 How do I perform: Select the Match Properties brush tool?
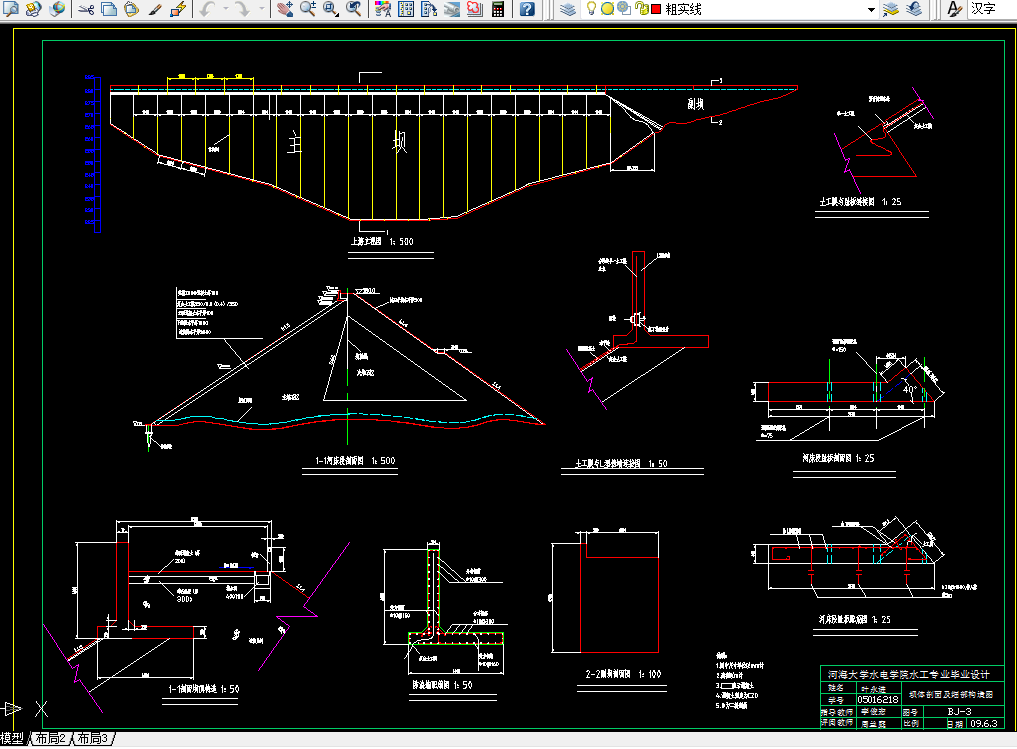pos(155,9)
